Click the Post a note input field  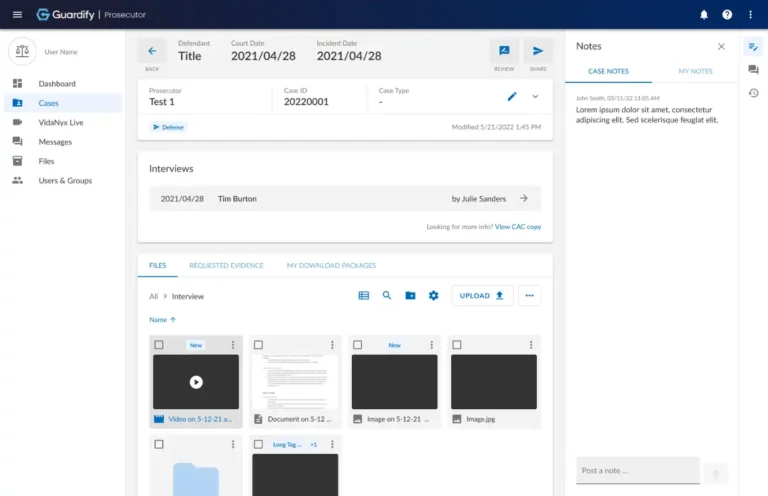[637, 470]
